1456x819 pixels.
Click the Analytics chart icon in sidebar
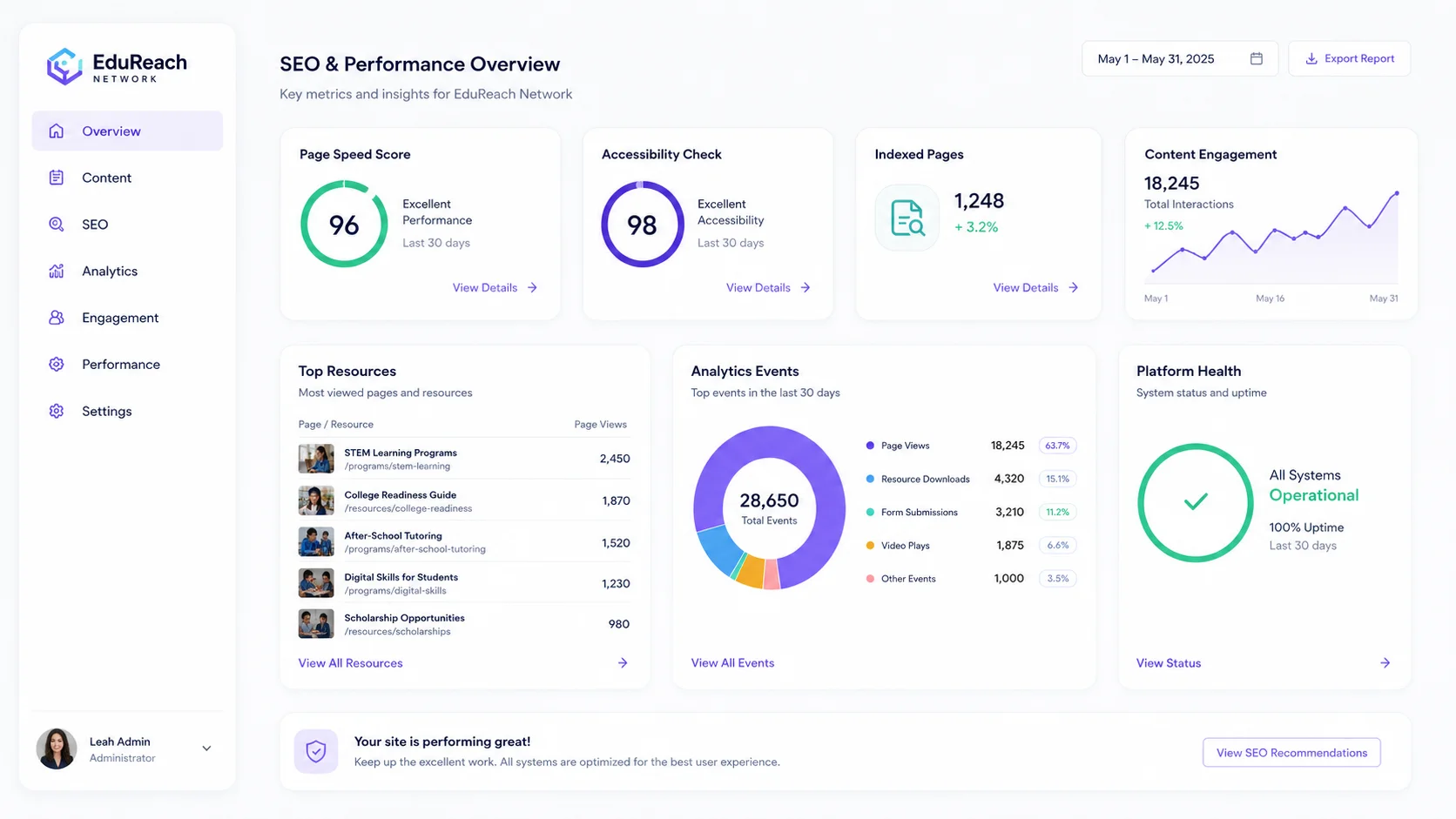click(x=57, y=271)
